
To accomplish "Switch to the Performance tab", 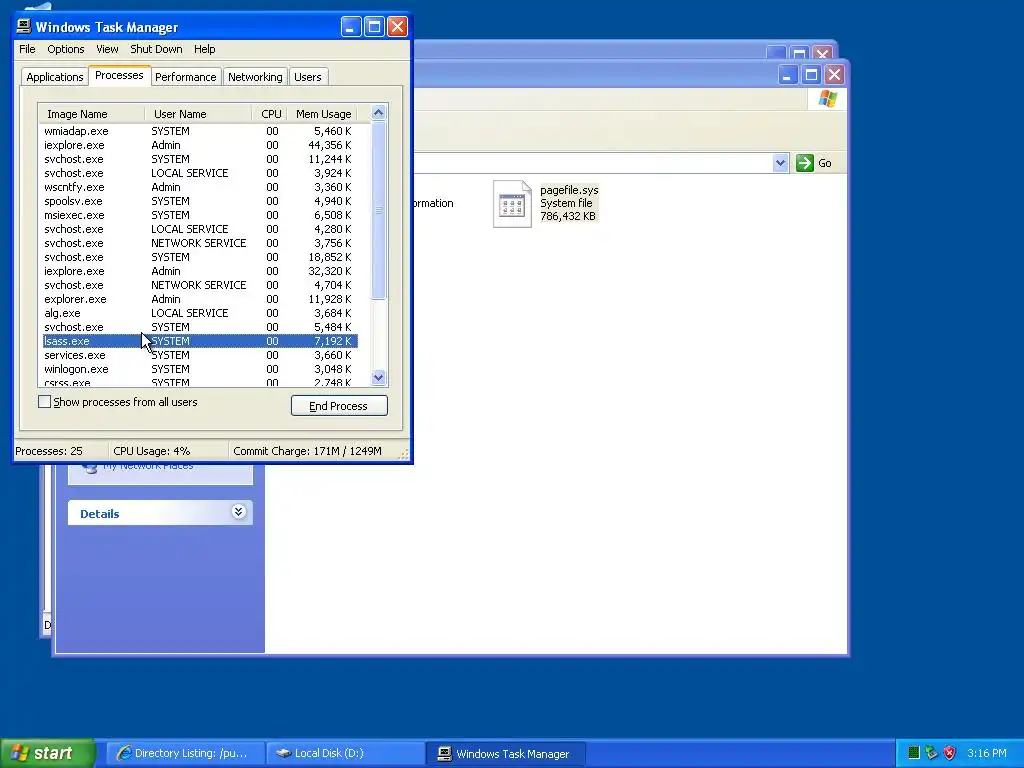I will click(x=185, y=77).
